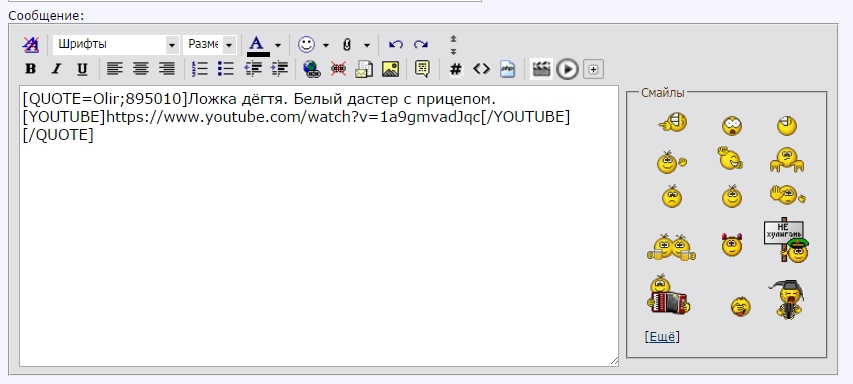Screen dimensions: 853x384
Task: Insert the accordion player smiley
Action: click(668, 295)
